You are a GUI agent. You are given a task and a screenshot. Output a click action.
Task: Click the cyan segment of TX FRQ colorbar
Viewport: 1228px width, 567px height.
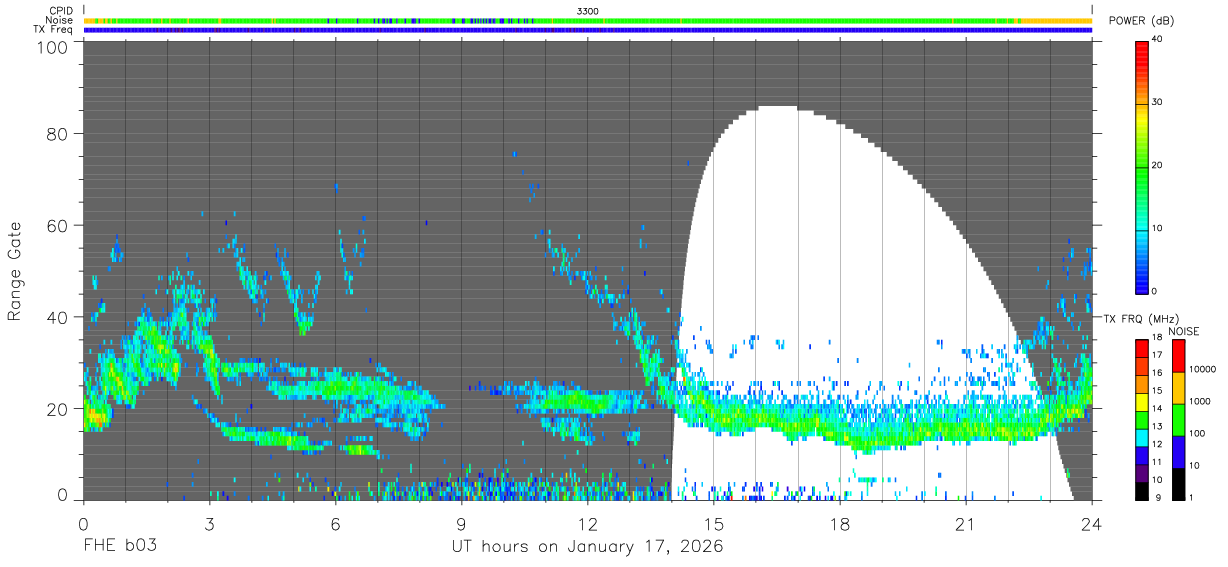[x=1141, y=438]
